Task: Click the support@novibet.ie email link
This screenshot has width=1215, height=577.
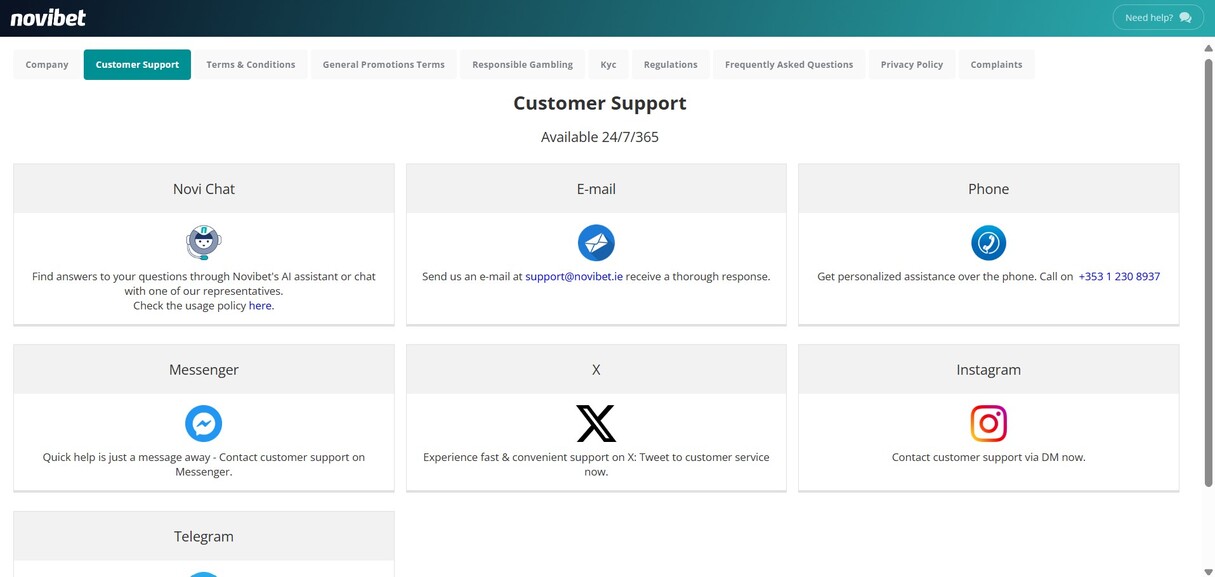Action: [x=574, y=277]
